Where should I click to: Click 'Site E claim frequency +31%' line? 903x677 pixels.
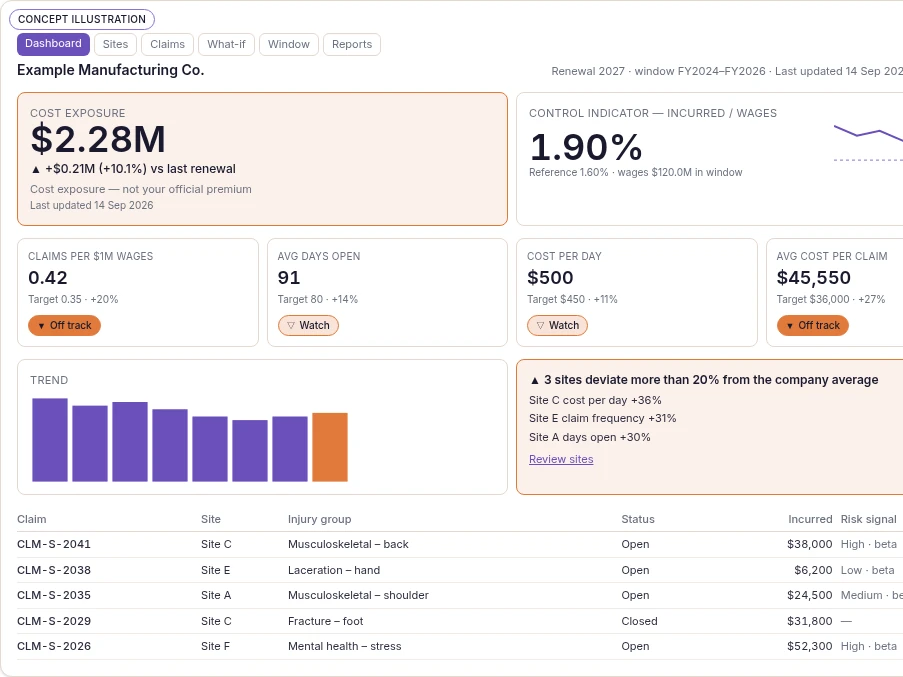point(602,419)
